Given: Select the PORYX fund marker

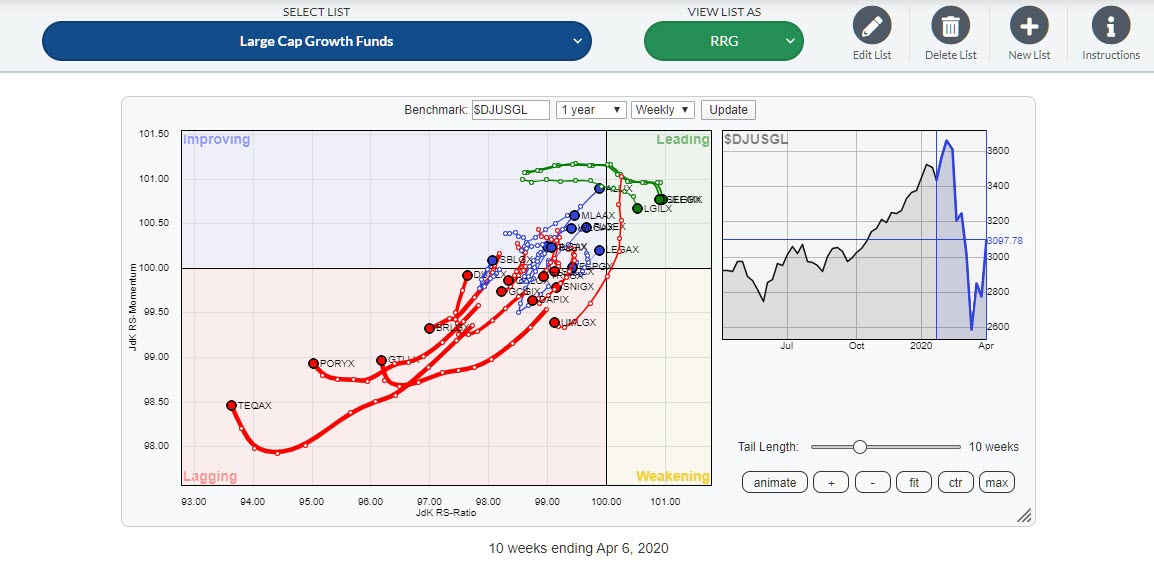Looking at the screenshot, I should click(313, 363).
